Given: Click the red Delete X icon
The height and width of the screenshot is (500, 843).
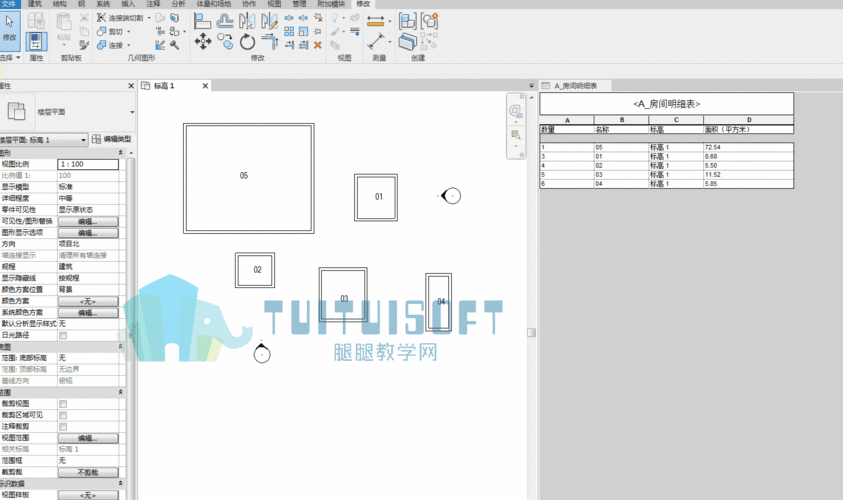Looking at the screenshot, I should tap(318, 45).
